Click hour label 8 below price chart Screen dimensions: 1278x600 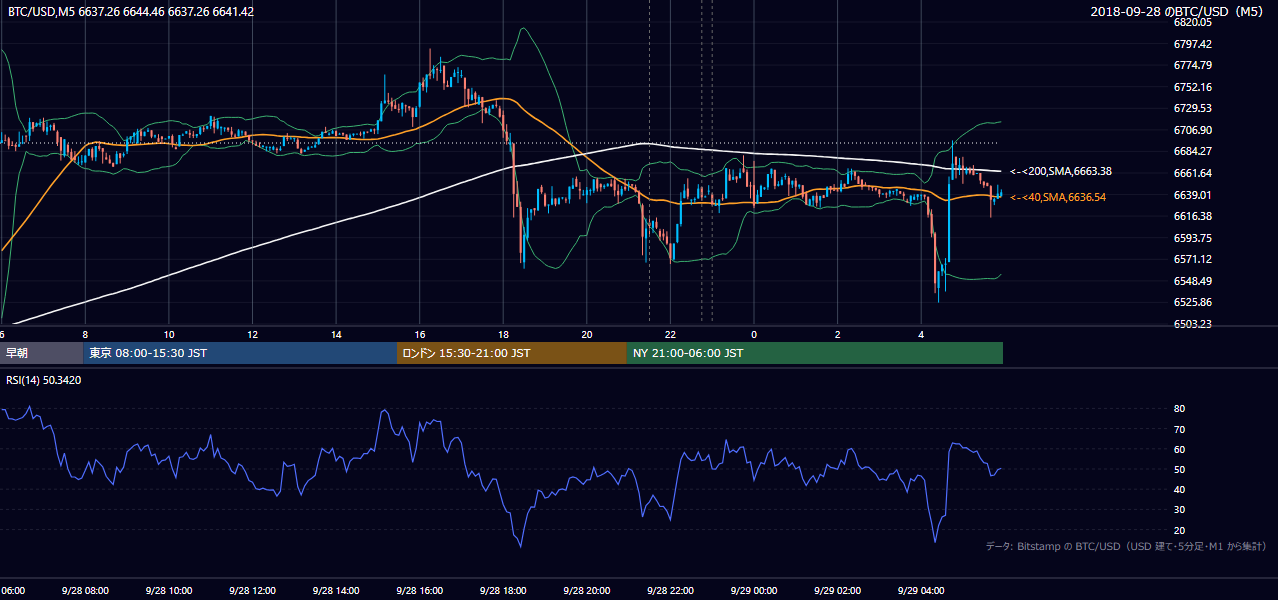pyautogui.click(x=85, y=334)
